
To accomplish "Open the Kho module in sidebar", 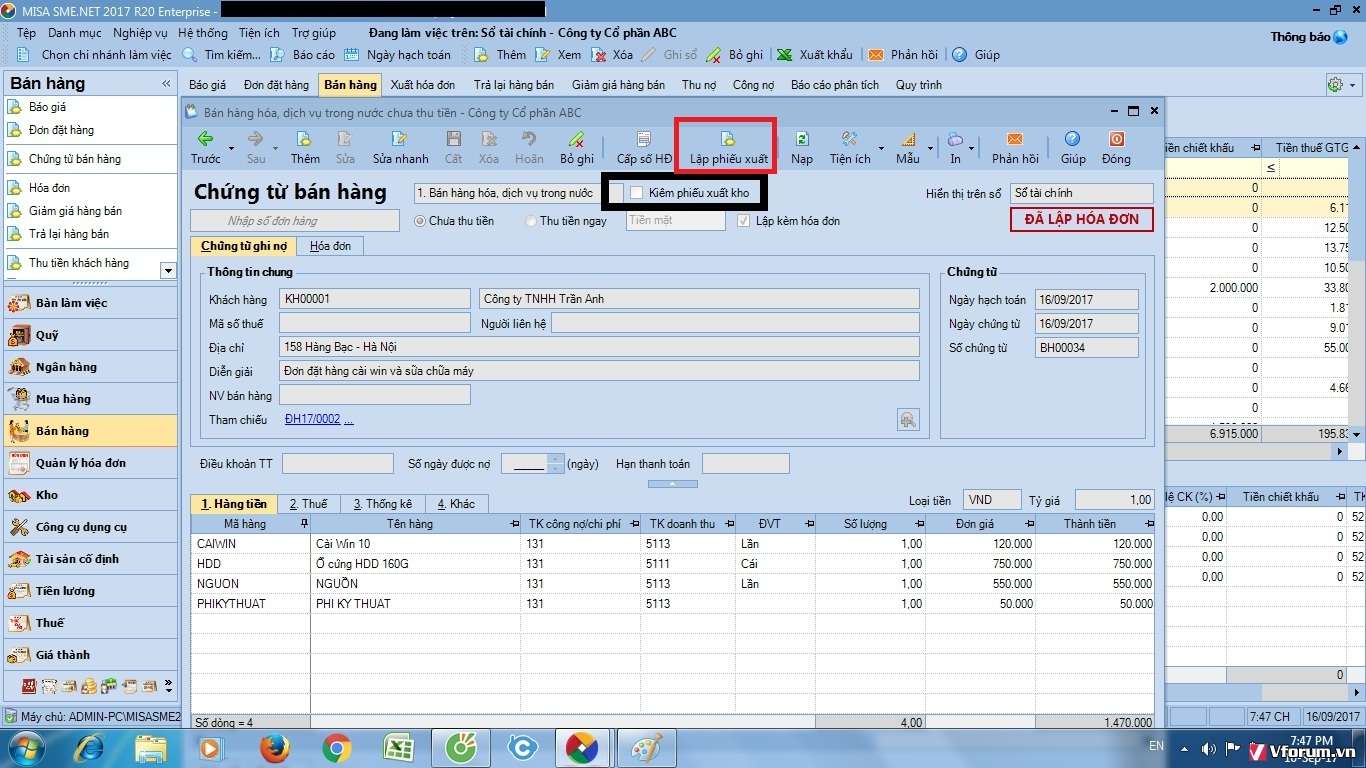I will [x=47, y=495].
